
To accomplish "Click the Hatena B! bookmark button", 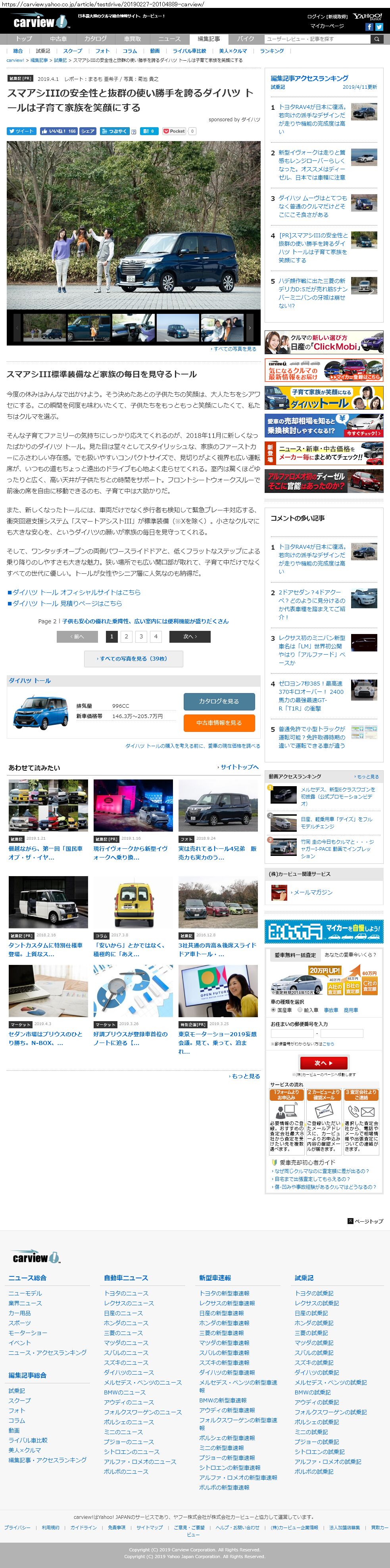I will point(149,131).
